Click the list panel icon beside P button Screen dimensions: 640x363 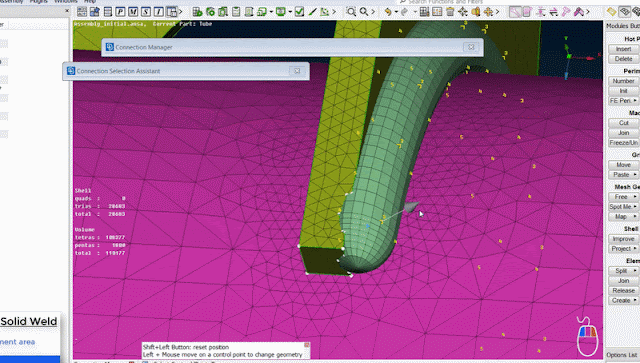[x=108, y=12]
